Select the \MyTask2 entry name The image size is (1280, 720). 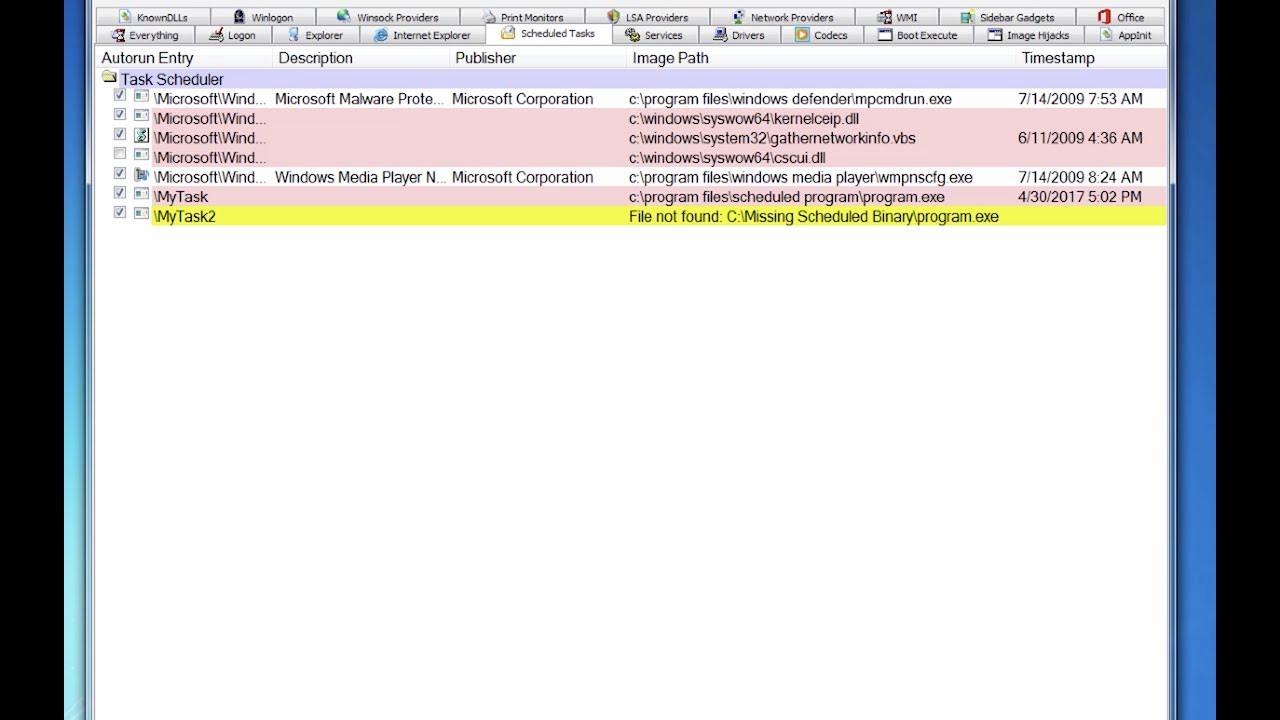[x=184, y=216]
